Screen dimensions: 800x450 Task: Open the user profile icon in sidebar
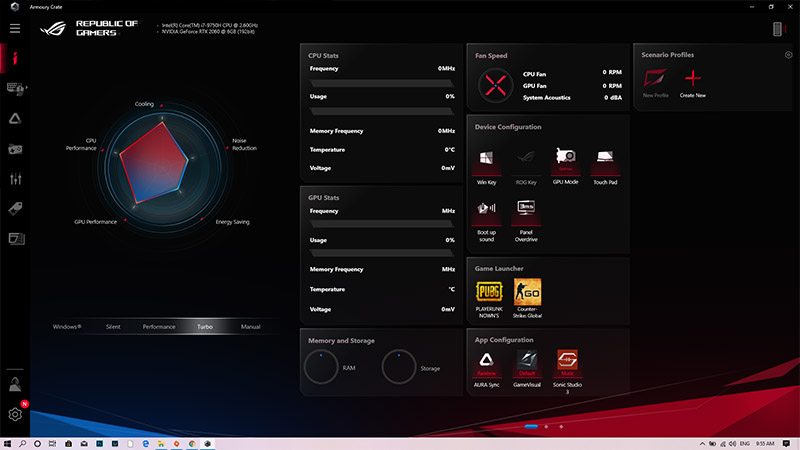pyautogui.click(x=16, y=384)
